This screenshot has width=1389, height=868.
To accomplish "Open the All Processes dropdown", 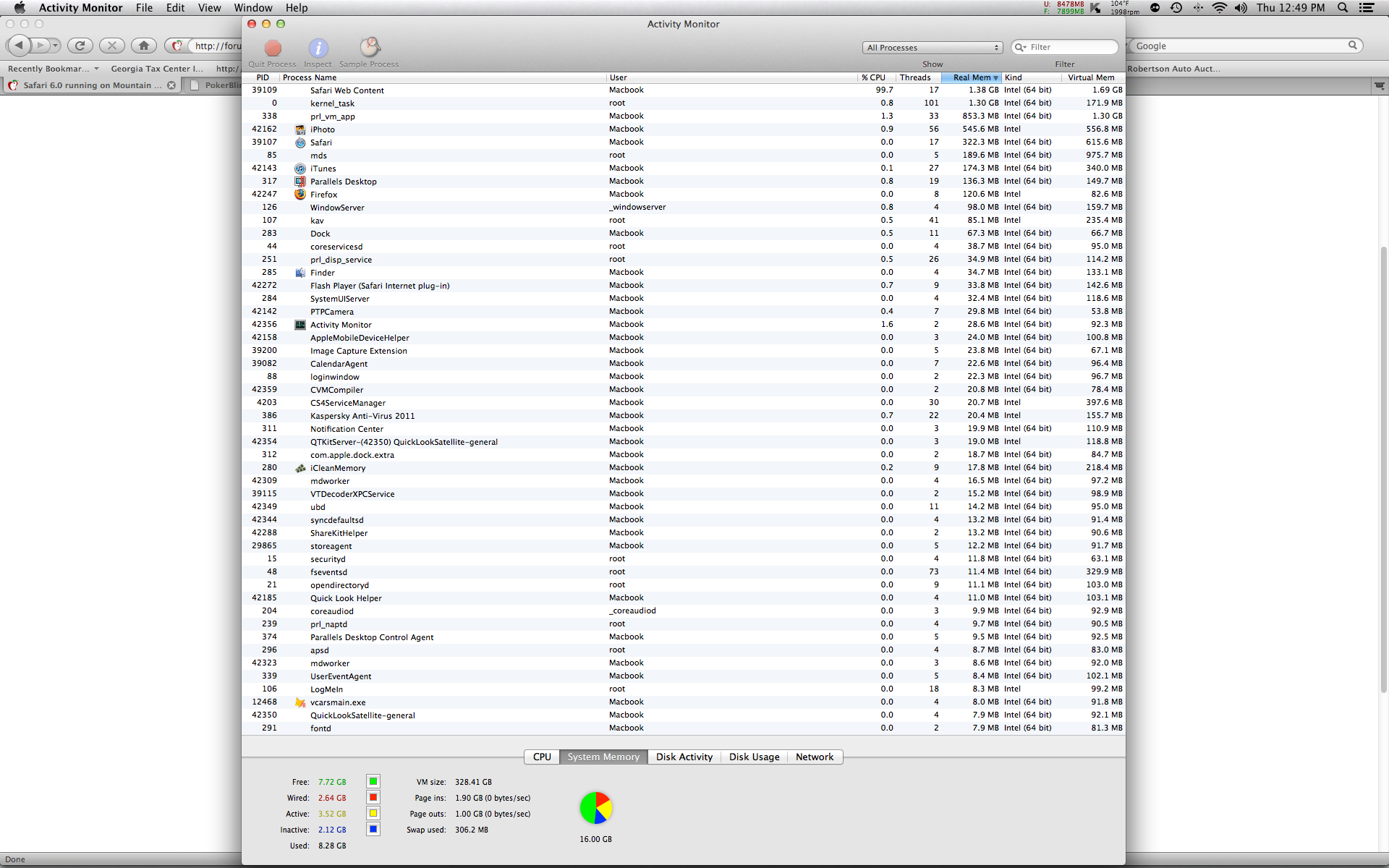I will pyautogui.click(x=933, y=48).
